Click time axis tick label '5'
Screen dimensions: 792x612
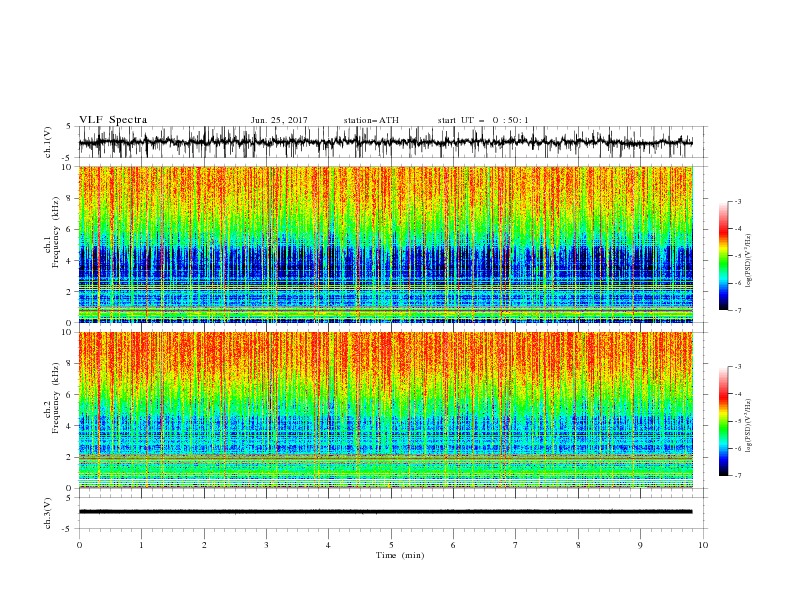[391, 545]
